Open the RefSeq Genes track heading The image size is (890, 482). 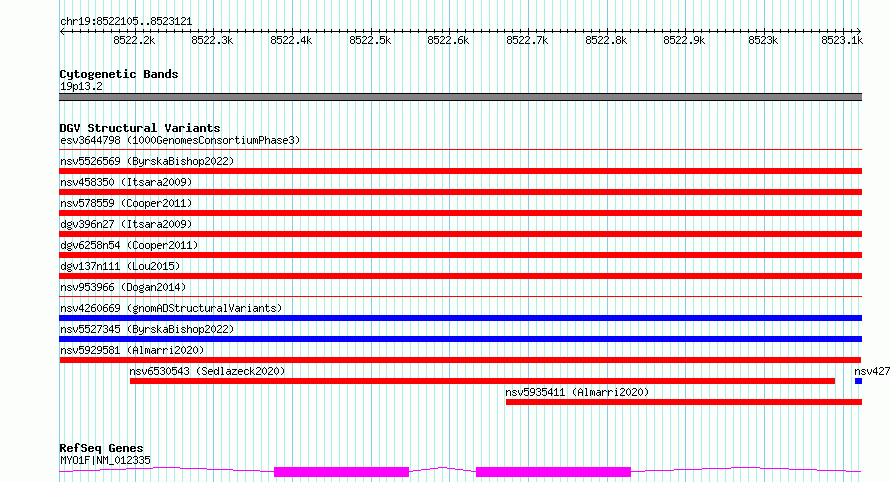(x=101, y=448)
